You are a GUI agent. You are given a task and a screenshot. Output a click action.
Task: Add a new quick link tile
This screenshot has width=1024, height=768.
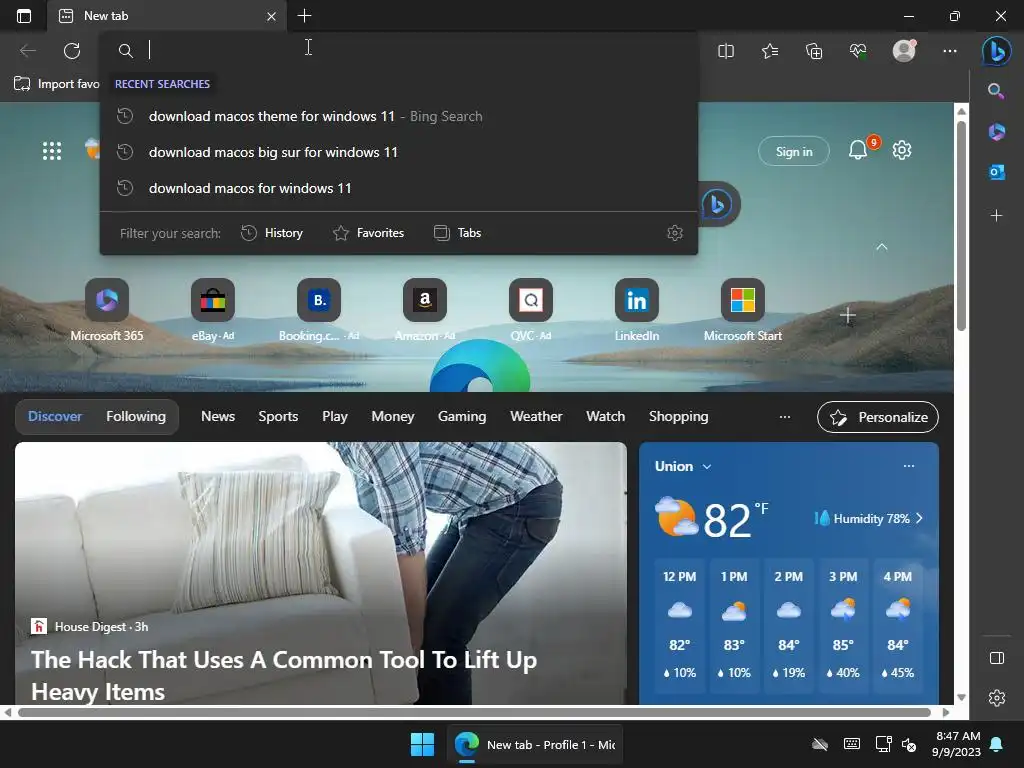(848, 316)
